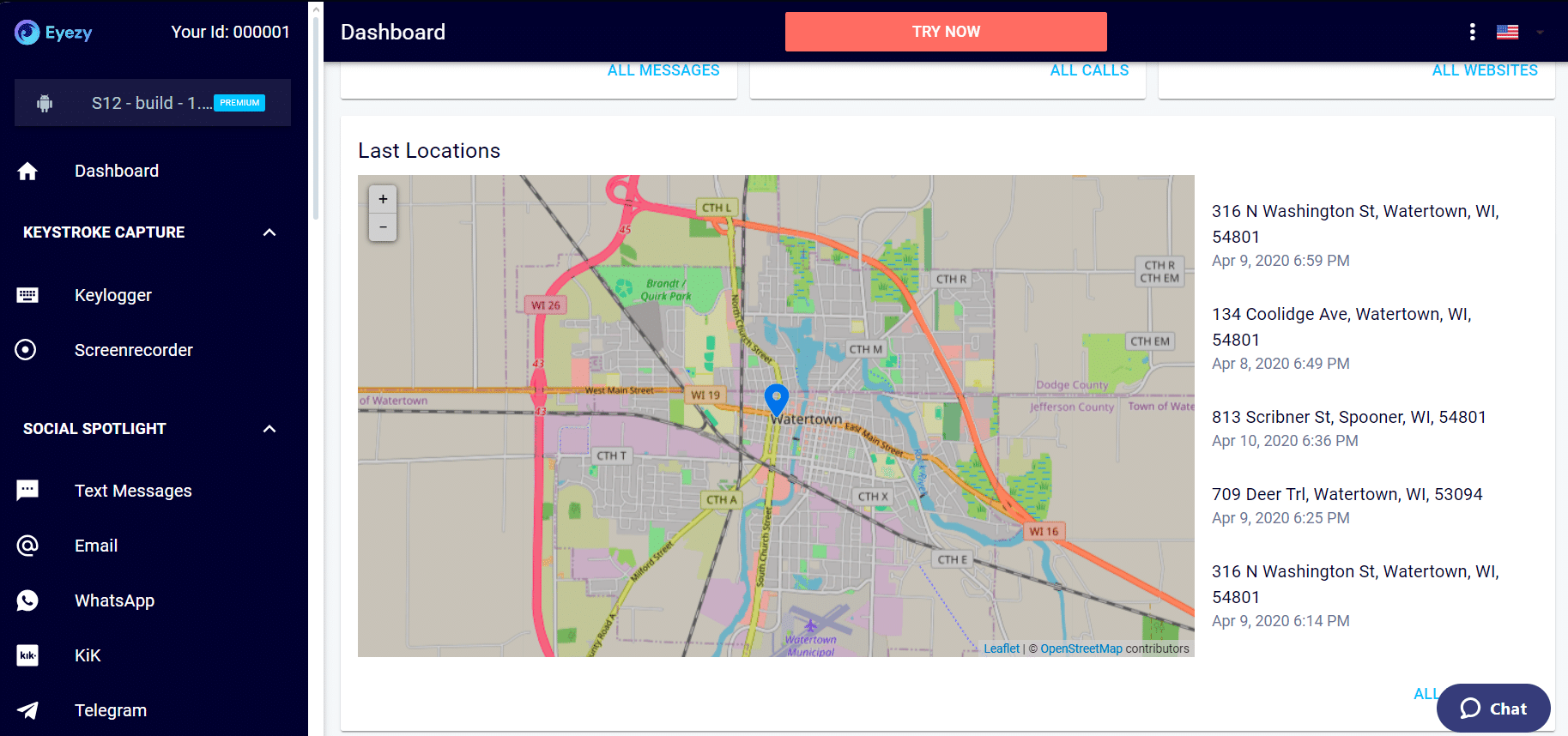Viewport: 1568px width, 736px height.
Task: Click the Text Messages bubble icon
Action: tap(27, 491)
